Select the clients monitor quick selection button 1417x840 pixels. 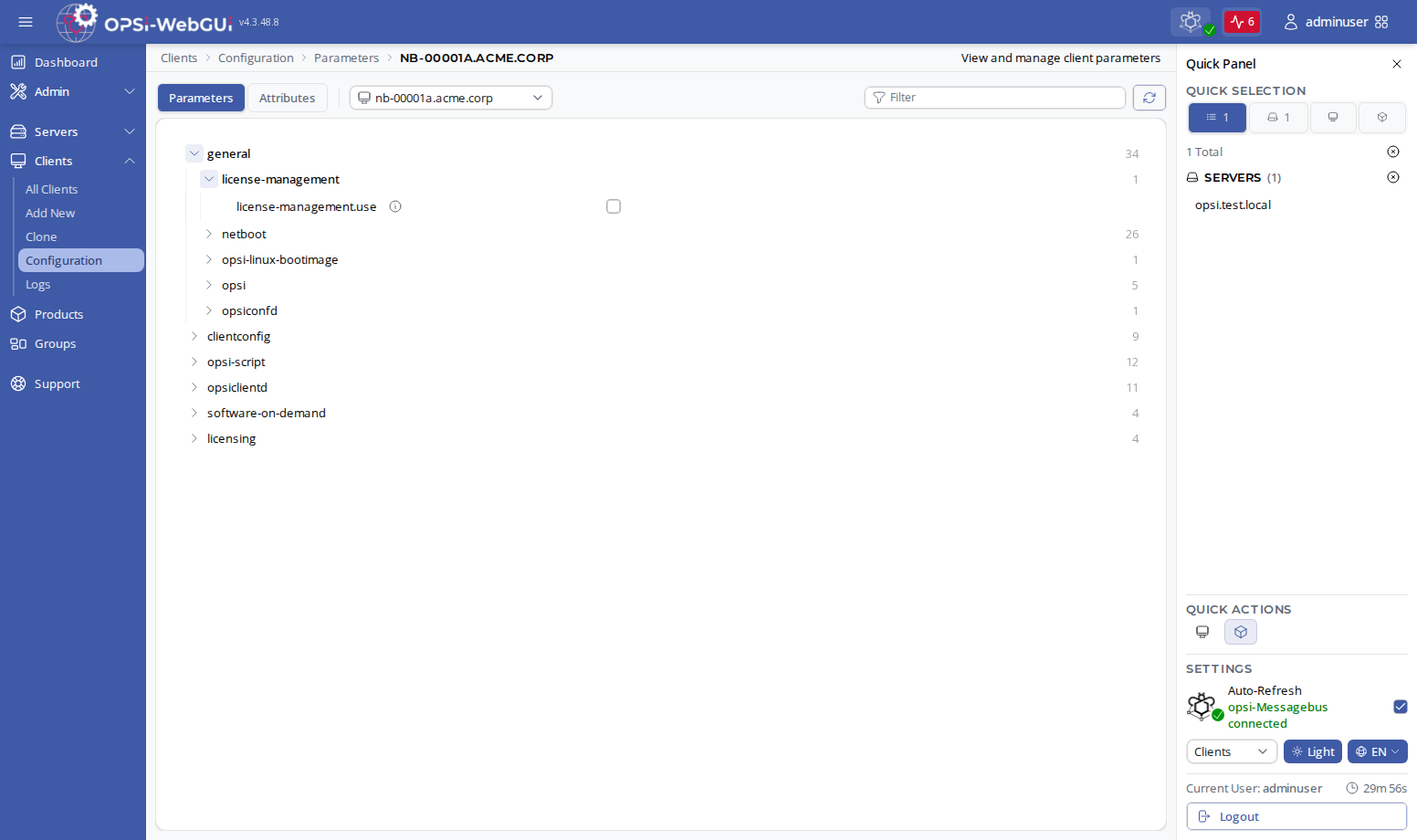tap(1333, 118)
